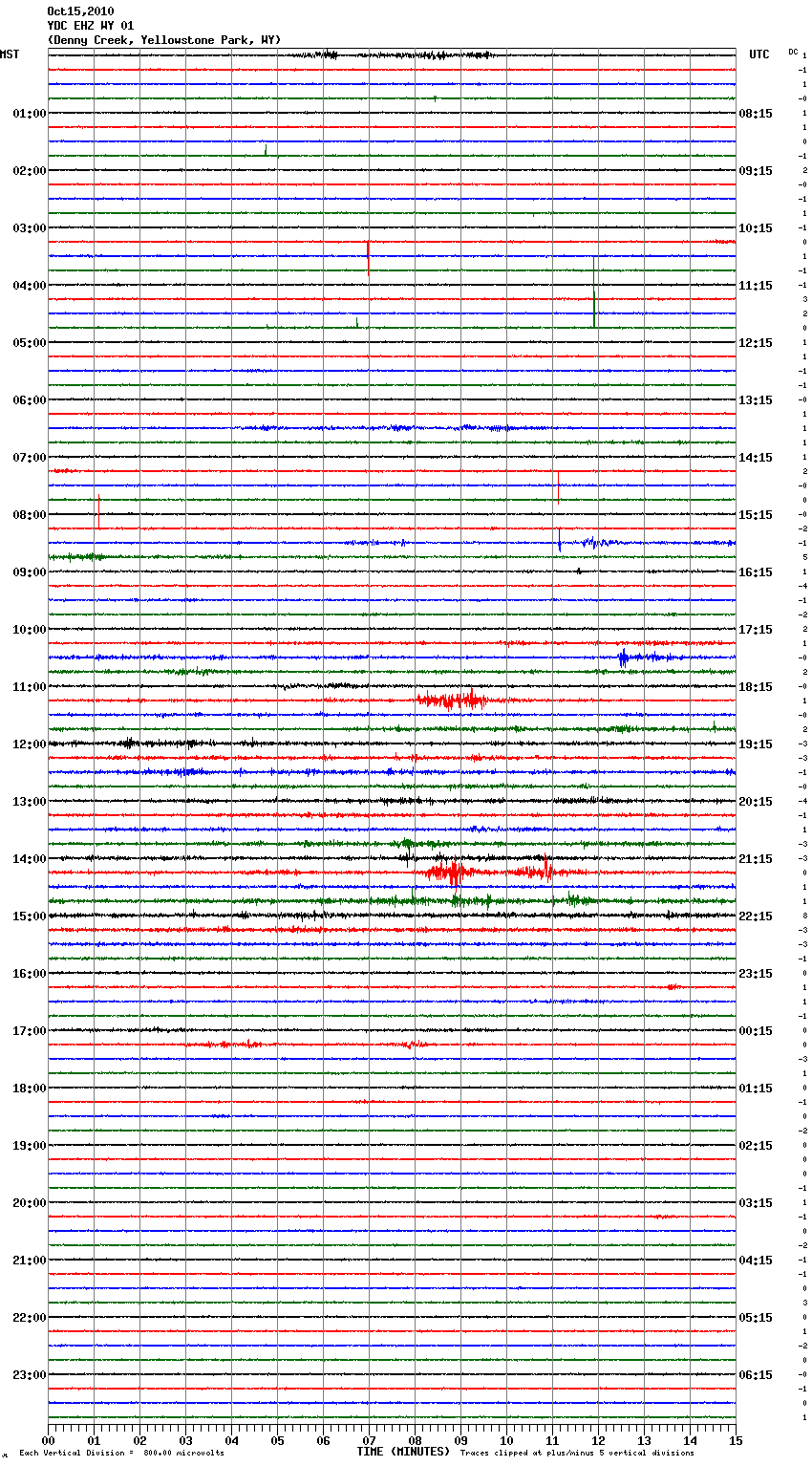Click the 02:15 UTC time label

pos(756,1146)
